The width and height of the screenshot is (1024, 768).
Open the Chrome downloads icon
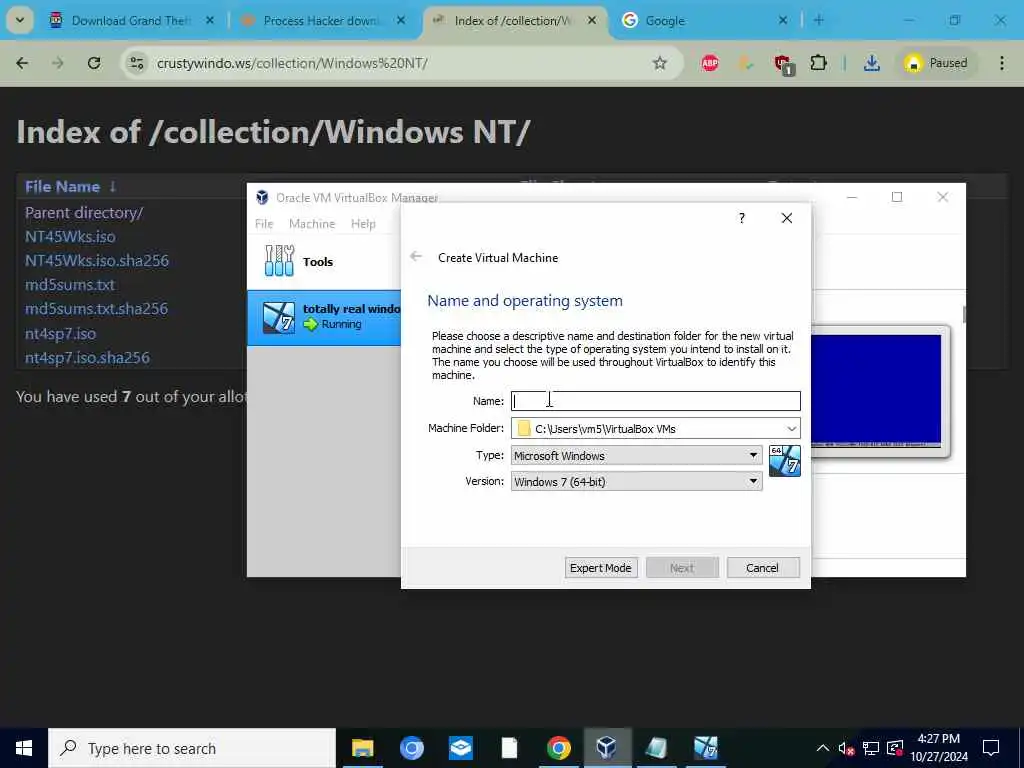[871, 63]
